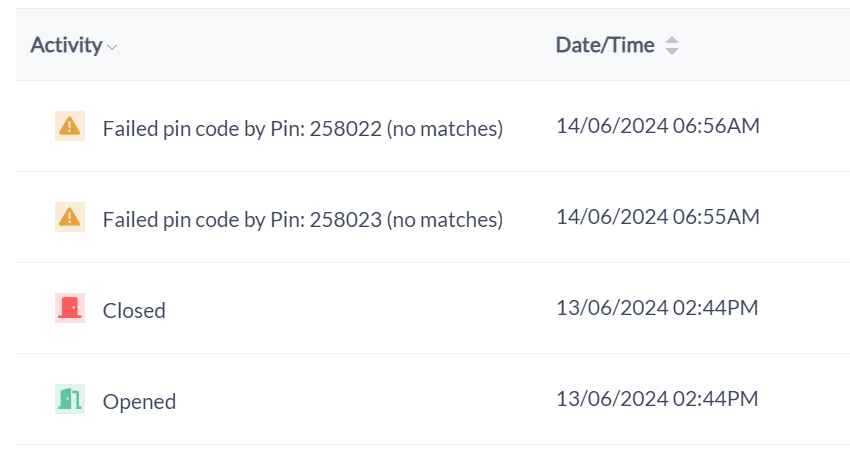This screenshot has height=468, width=850.
Task: Select the Closed activity label
Action: point(134,311)
